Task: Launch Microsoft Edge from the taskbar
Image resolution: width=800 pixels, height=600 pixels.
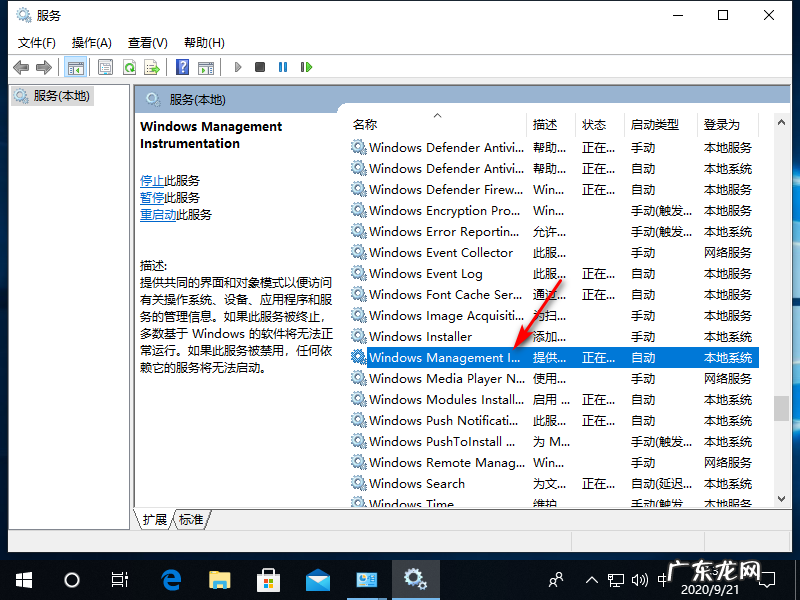Action: [x=170, y=578]
